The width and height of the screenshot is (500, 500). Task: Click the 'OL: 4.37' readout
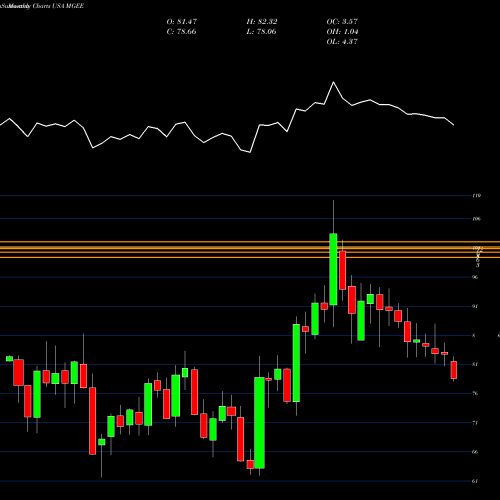click(342, 42)
